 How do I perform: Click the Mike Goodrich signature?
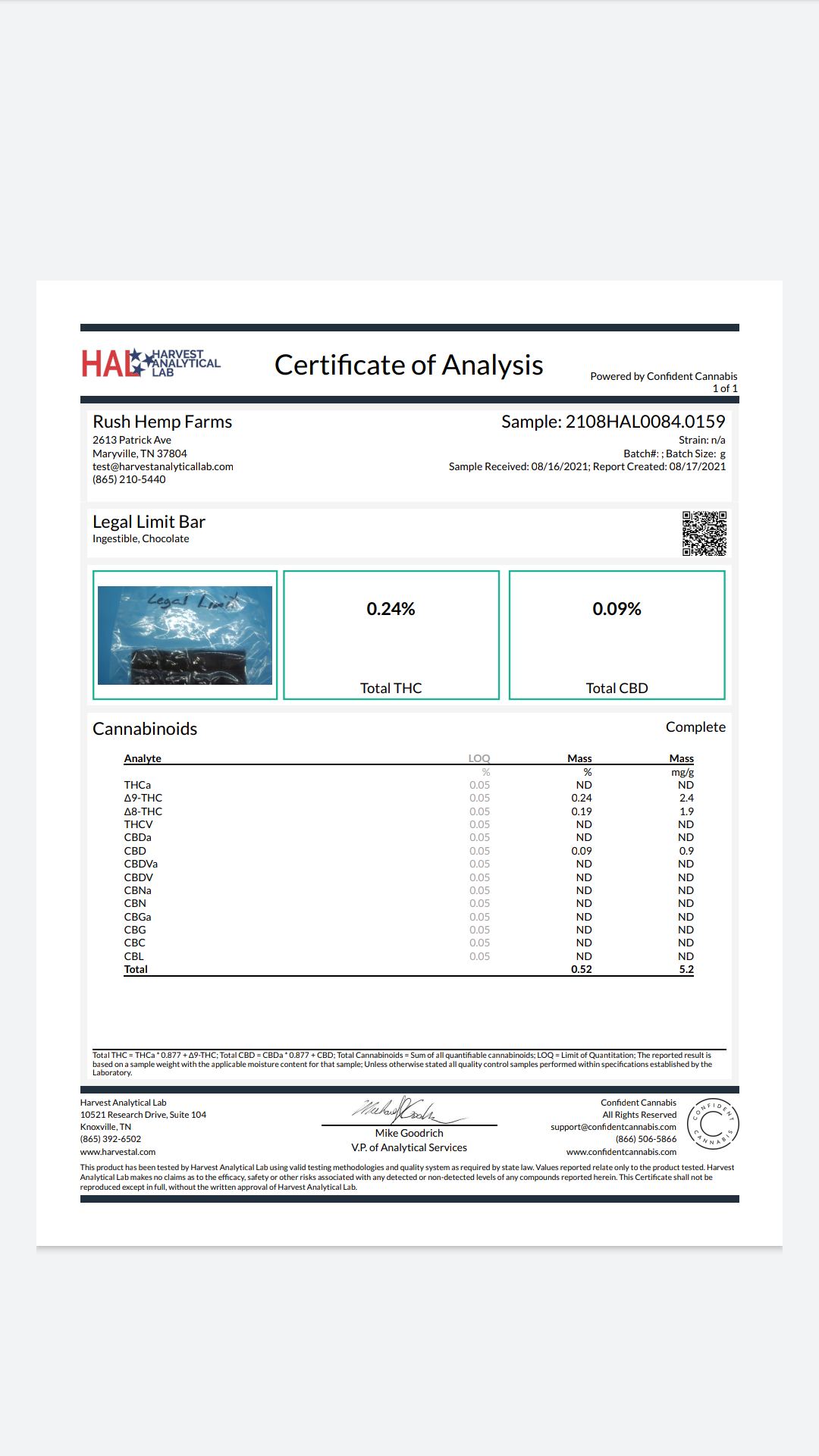click(x=409, y=1111)
